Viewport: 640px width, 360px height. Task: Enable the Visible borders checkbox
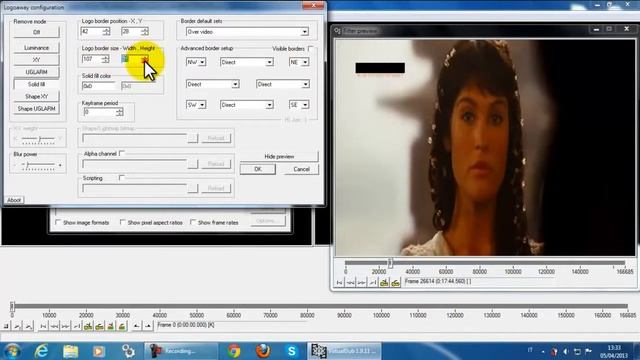click(311, 49)
